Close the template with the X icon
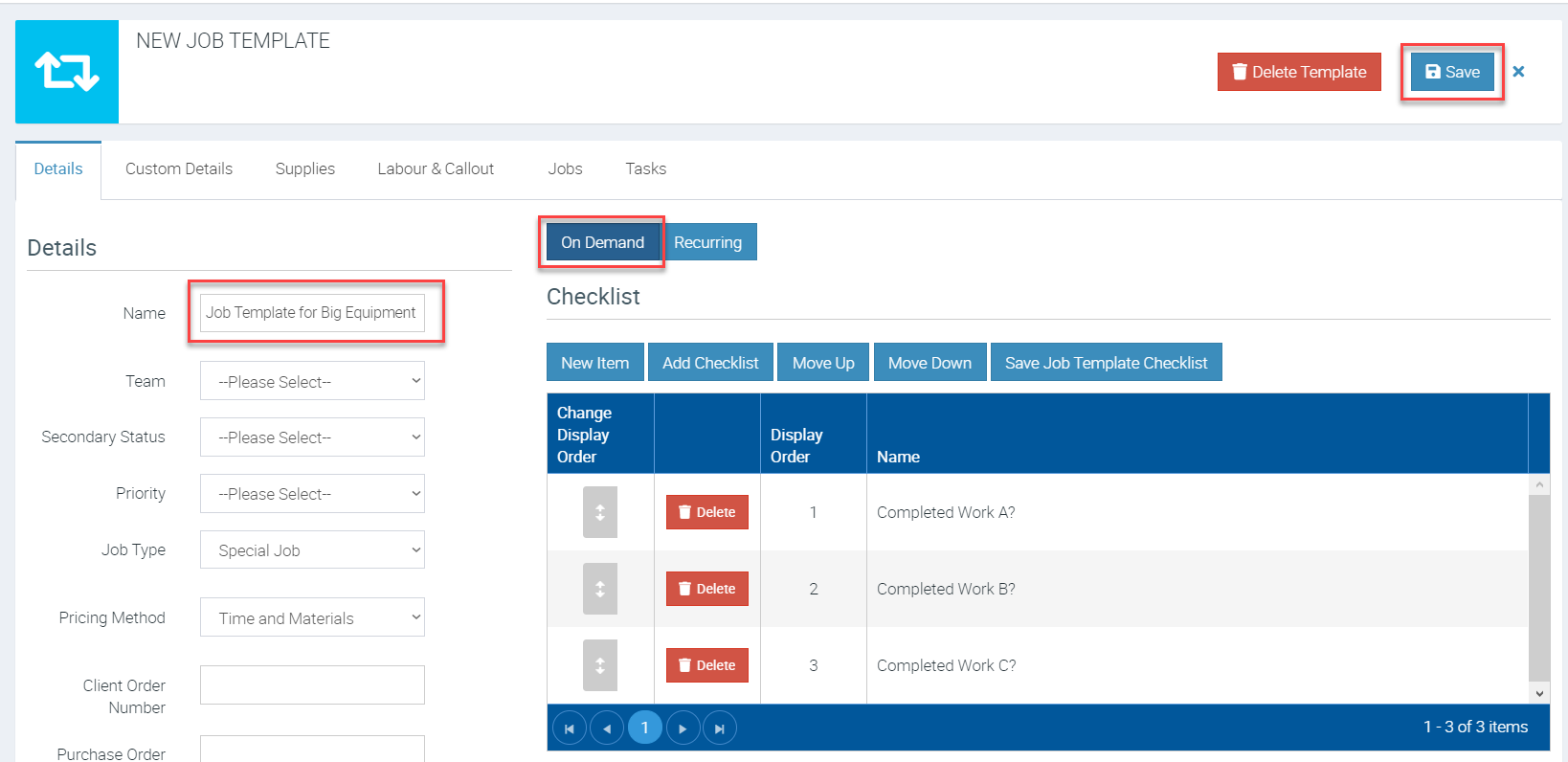 [x=1518, y=72]
